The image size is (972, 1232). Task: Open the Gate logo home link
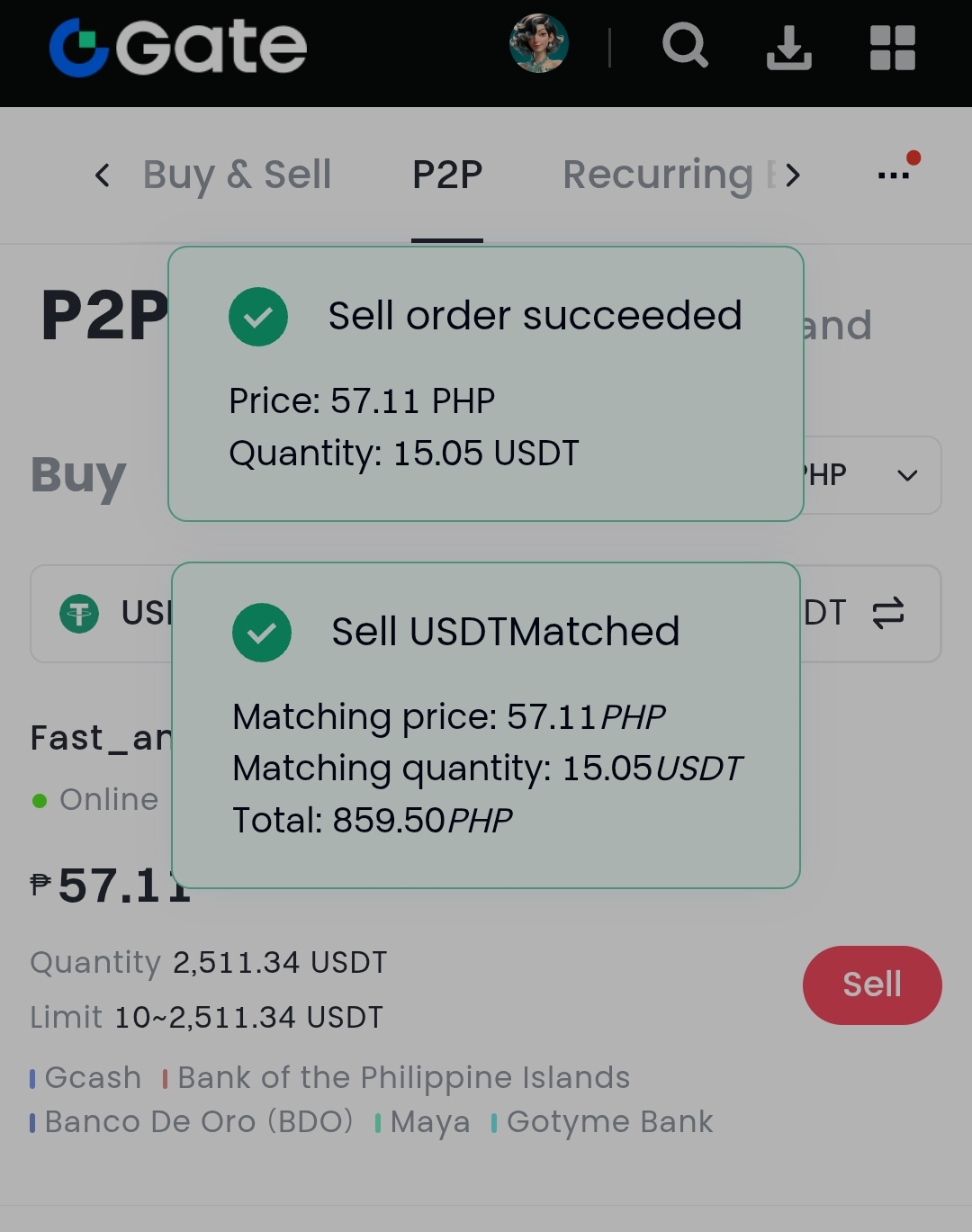(x=178, y=47)
